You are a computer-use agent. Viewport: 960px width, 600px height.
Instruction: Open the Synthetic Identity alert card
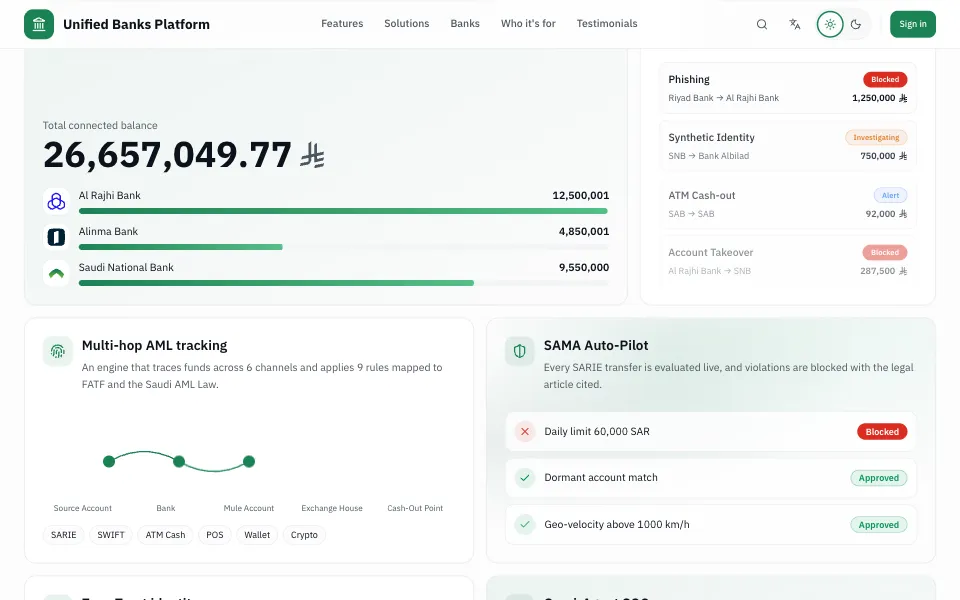point(788,146)
